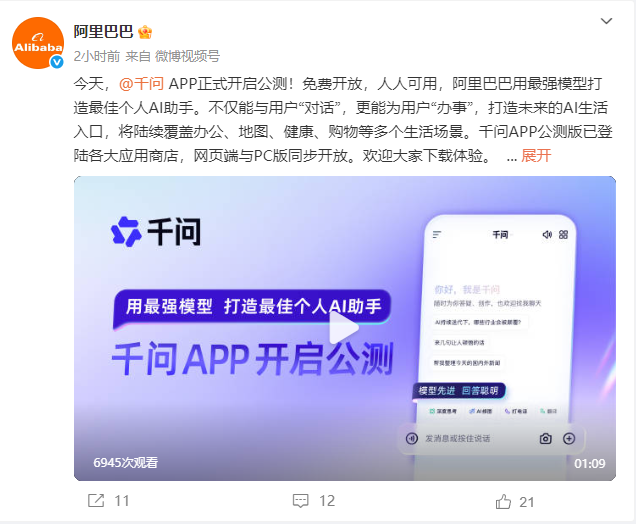636x524 pixels.
Task: Click the 千问 logo in video thumbnail
Action: tap(156, 232)
